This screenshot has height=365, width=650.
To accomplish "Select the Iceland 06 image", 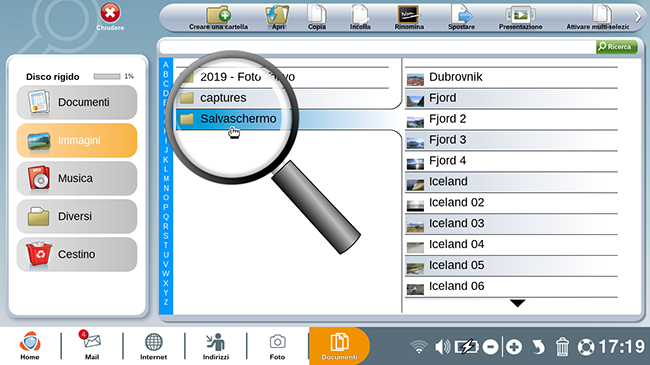I will point(511,286).
